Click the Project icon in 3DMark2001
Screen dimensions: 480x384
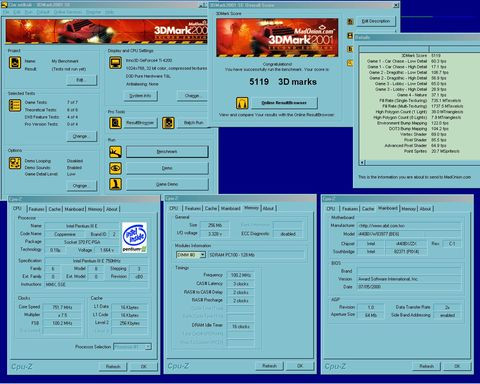[15, 62]
